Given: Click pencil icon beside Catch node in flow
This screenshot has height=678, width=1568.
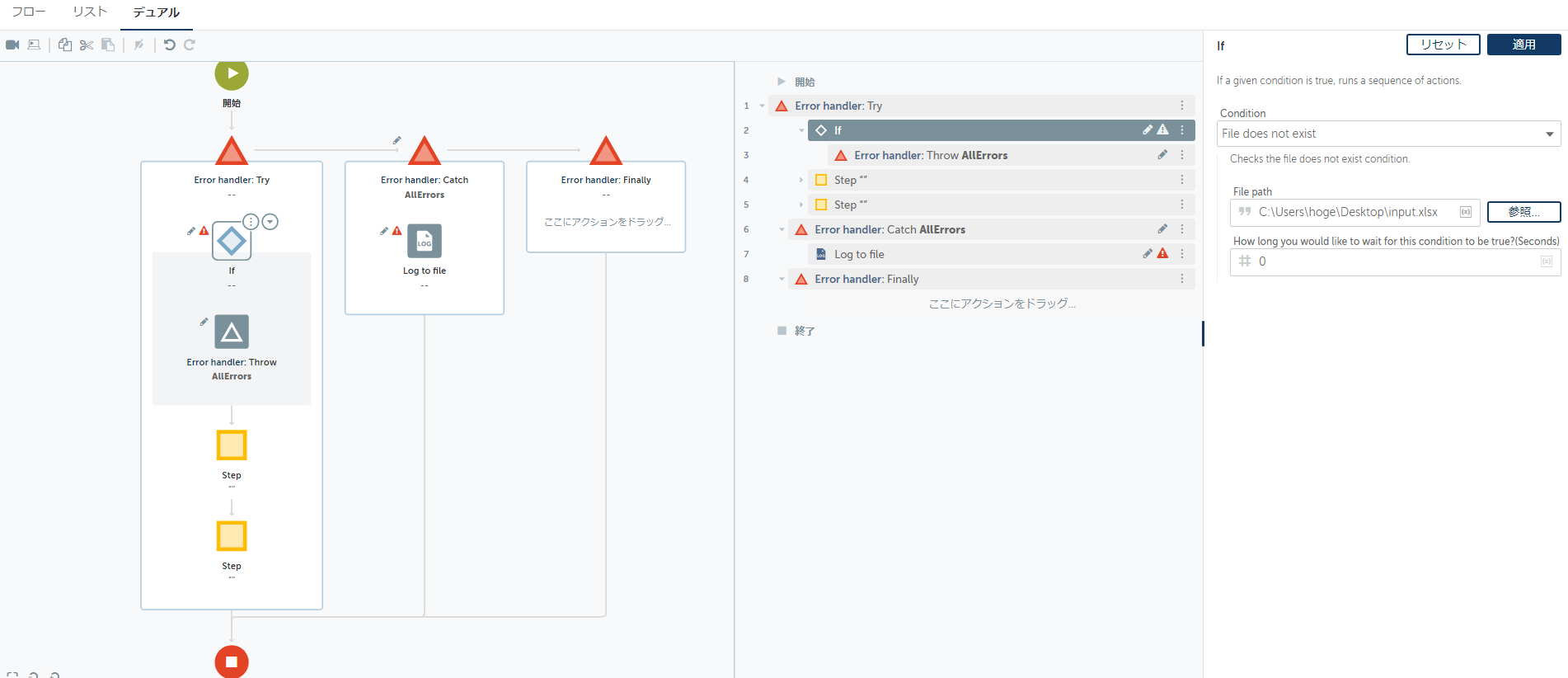Looking at the screenshot, I should pos(397,140).
